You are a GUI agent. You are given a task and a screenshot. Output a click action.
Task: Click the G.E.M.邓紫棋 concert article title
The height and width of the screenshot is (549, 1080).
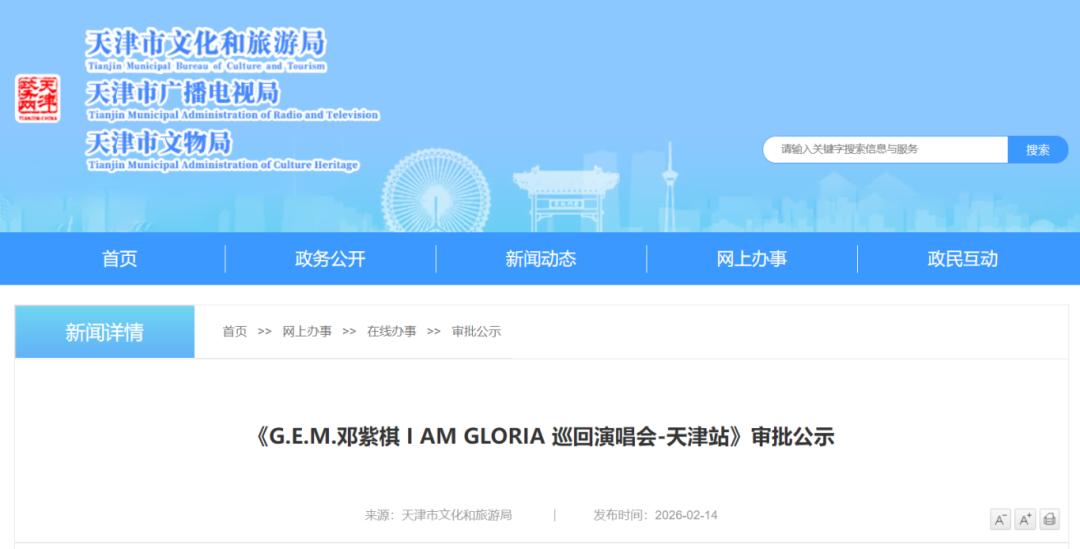(x=540, y=437)
